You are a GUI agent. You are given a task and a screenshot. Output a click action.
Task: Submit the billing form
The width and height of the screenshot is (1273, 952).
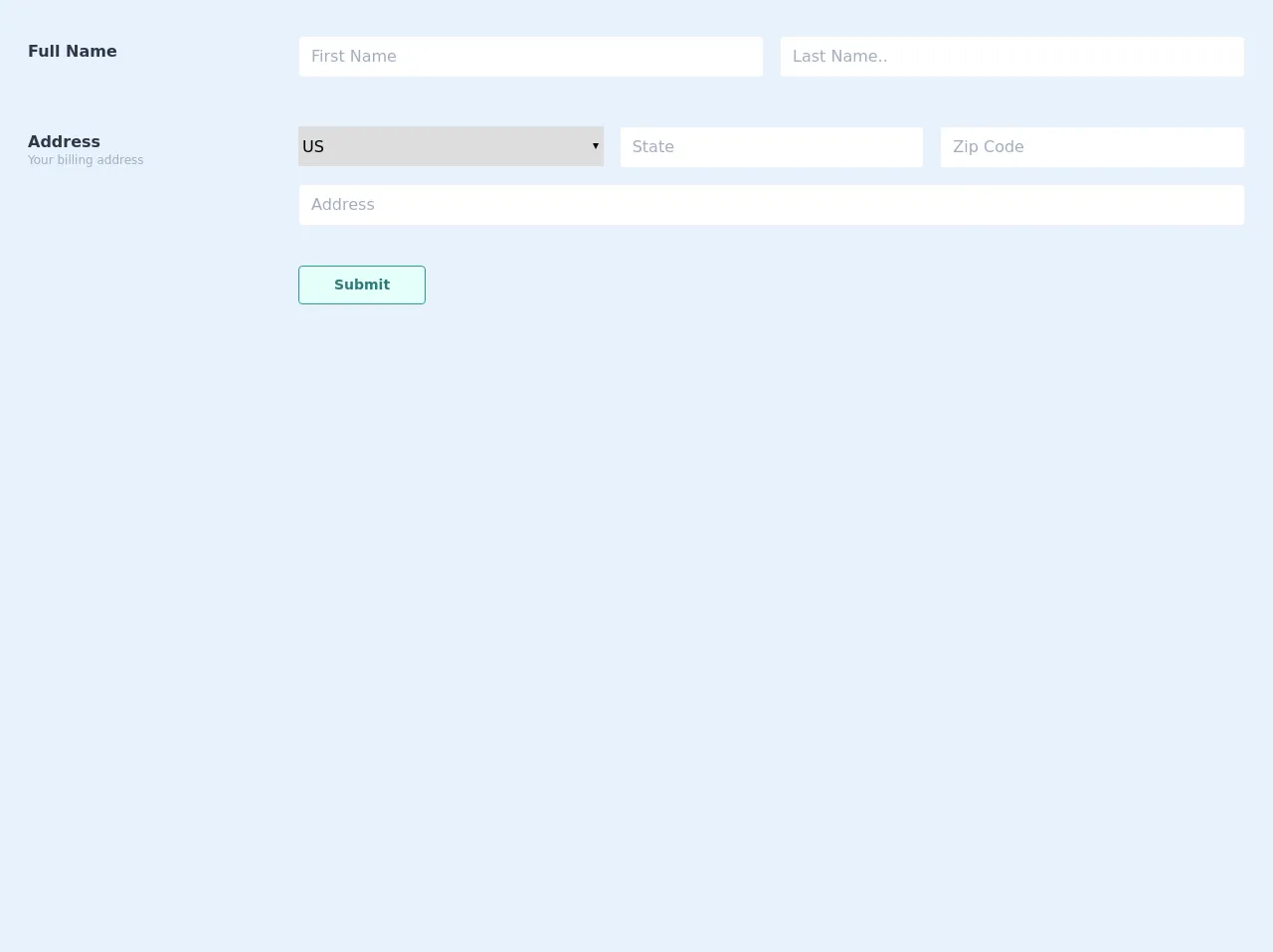pos(362,285)
